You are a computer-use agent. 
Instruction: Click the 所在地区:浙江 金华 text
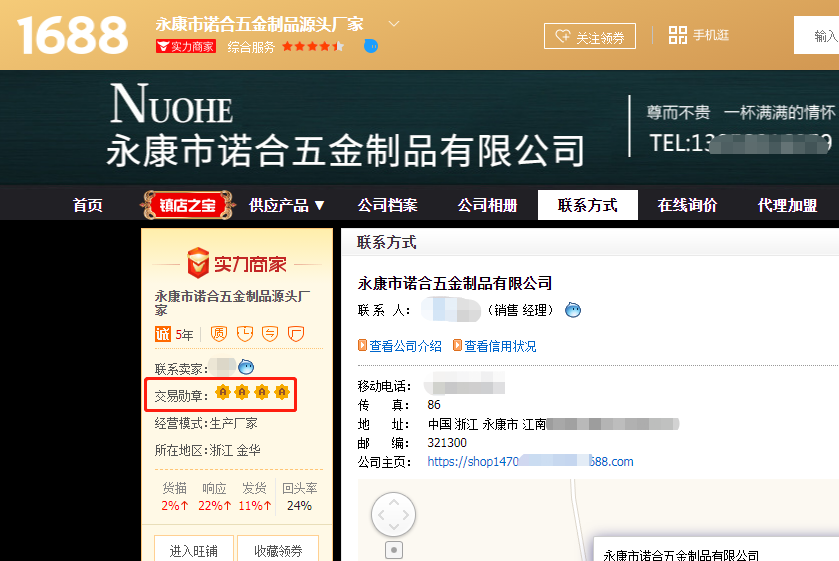[x=208, y=450]
